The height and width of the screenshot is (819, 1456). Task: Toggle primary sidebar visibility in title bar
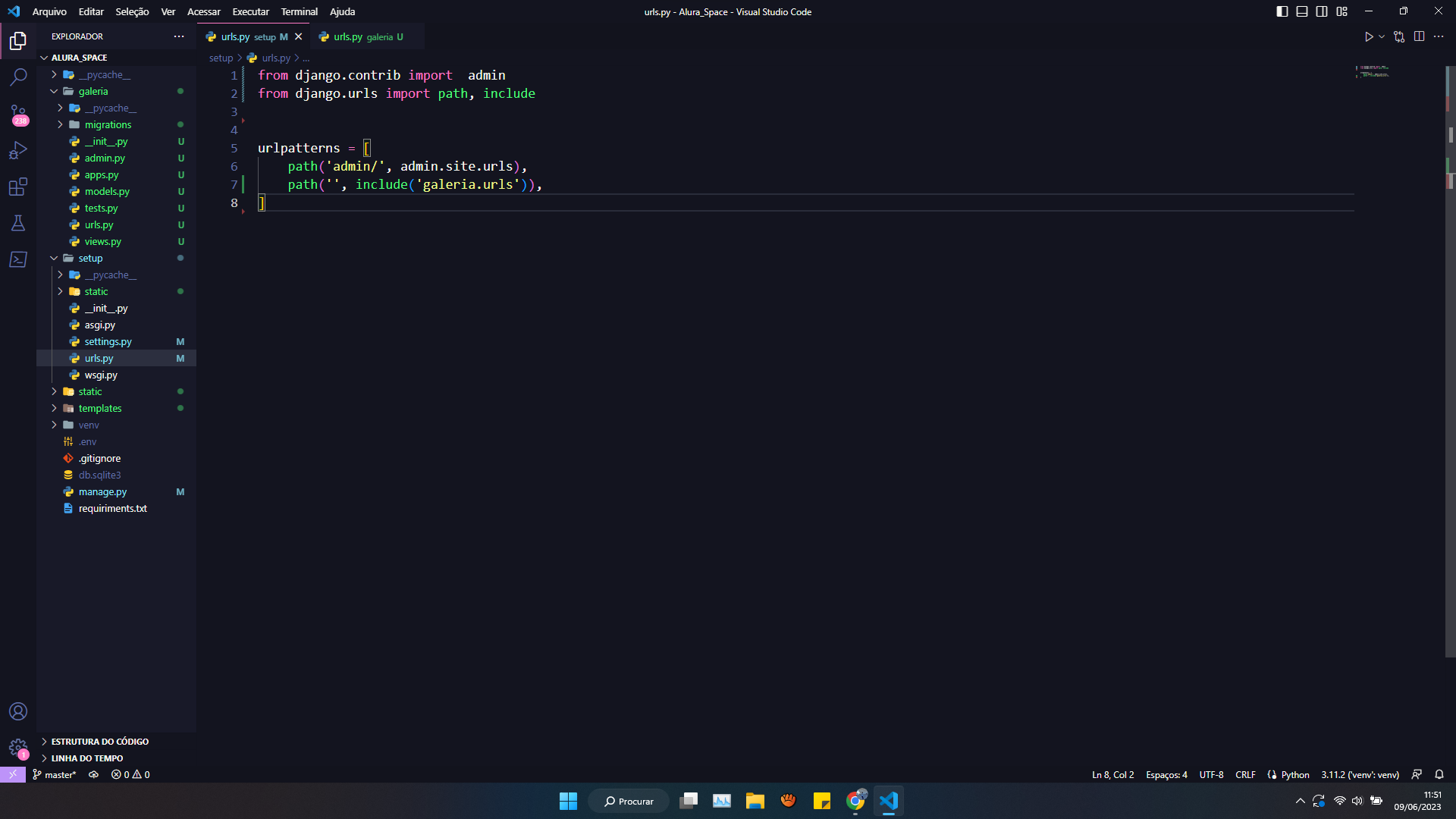pos(1282,11)
